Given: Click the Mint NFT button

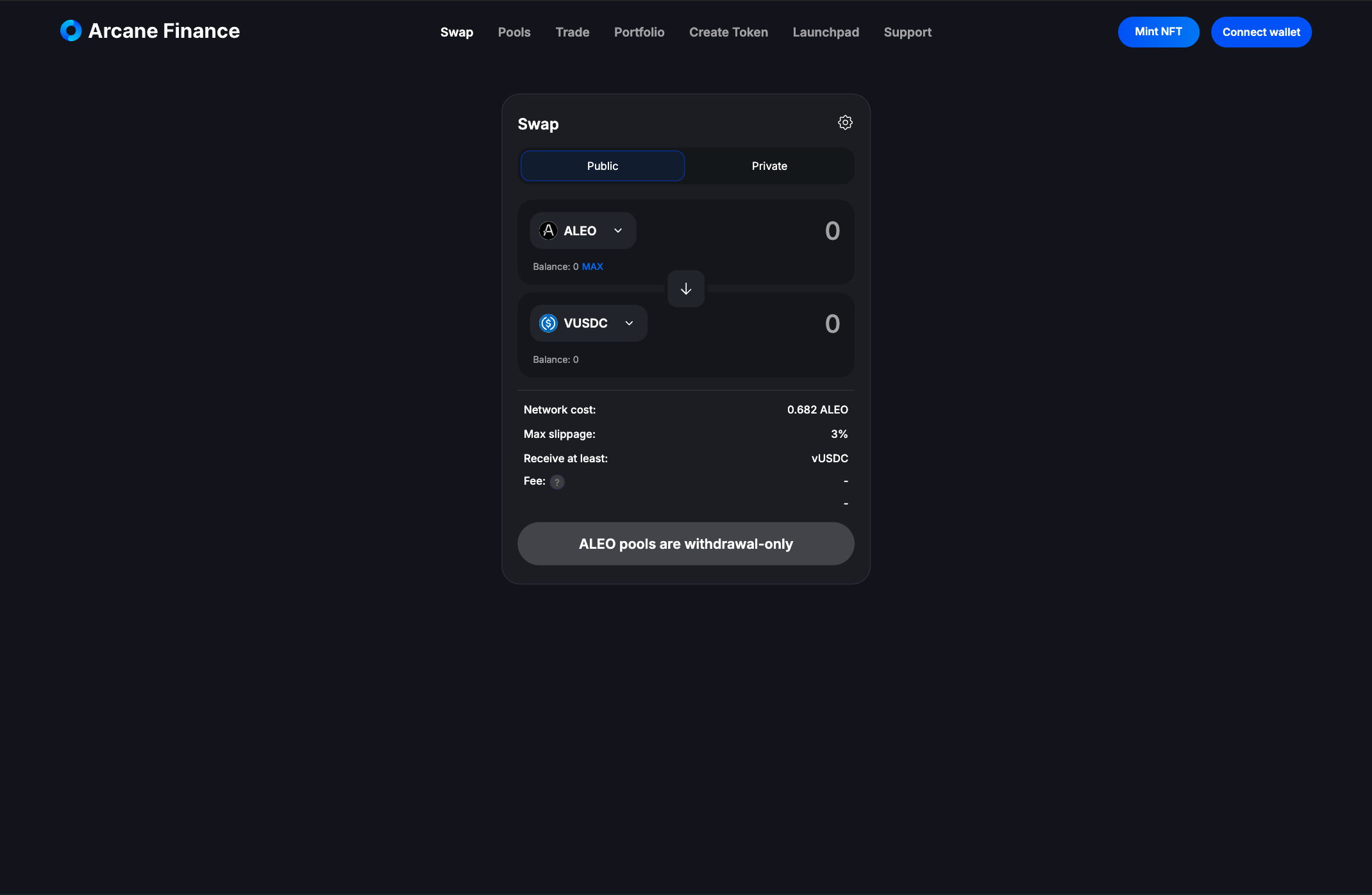Looking at the screenshot, I should click(x=1159, y=32).
